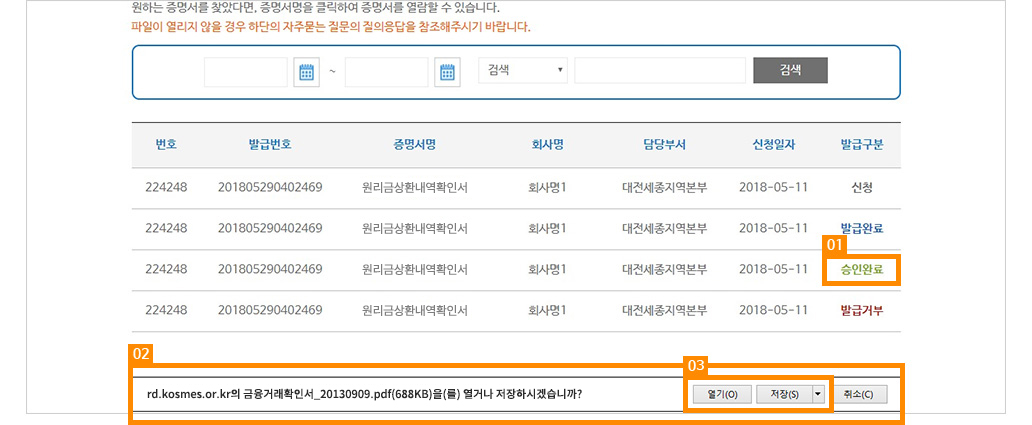Viewport: 1032px width, 425px height.
Task: Expand the arrow beside 저장(S)
Action: (x=819, y=394)
